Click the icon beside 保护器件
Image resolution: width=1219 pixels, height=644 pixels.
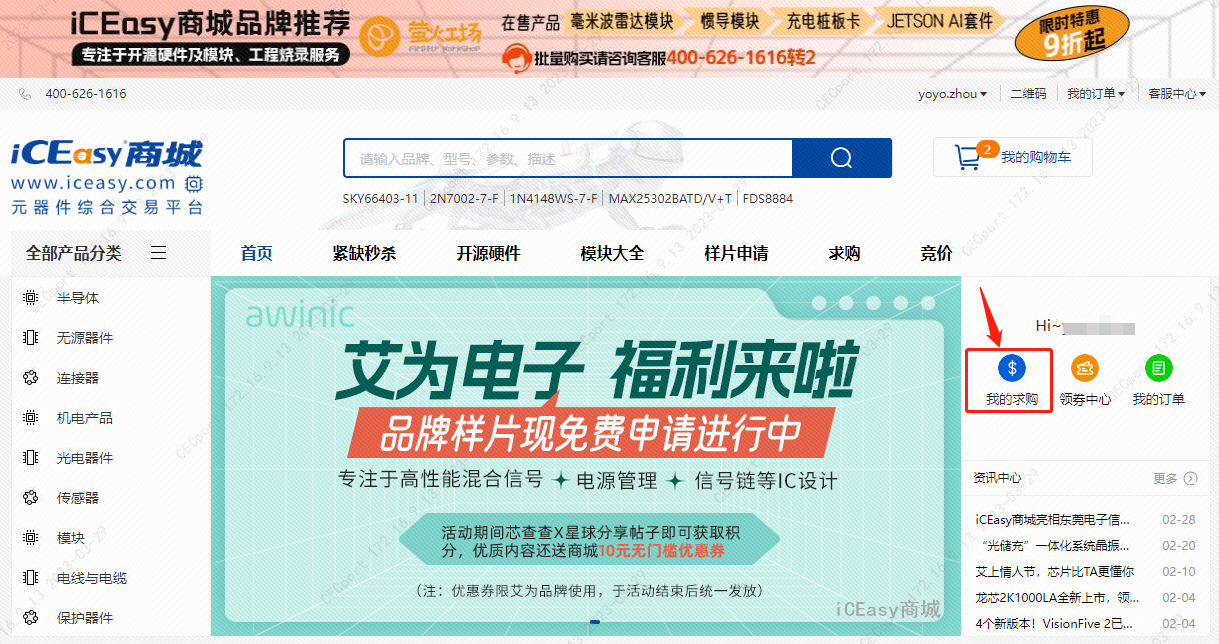pos(30,618)
